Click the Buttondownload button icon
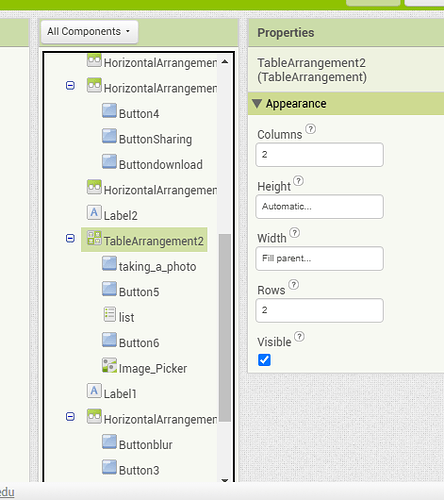The width and height of the screenshot is (444, 500). [109, 161]
